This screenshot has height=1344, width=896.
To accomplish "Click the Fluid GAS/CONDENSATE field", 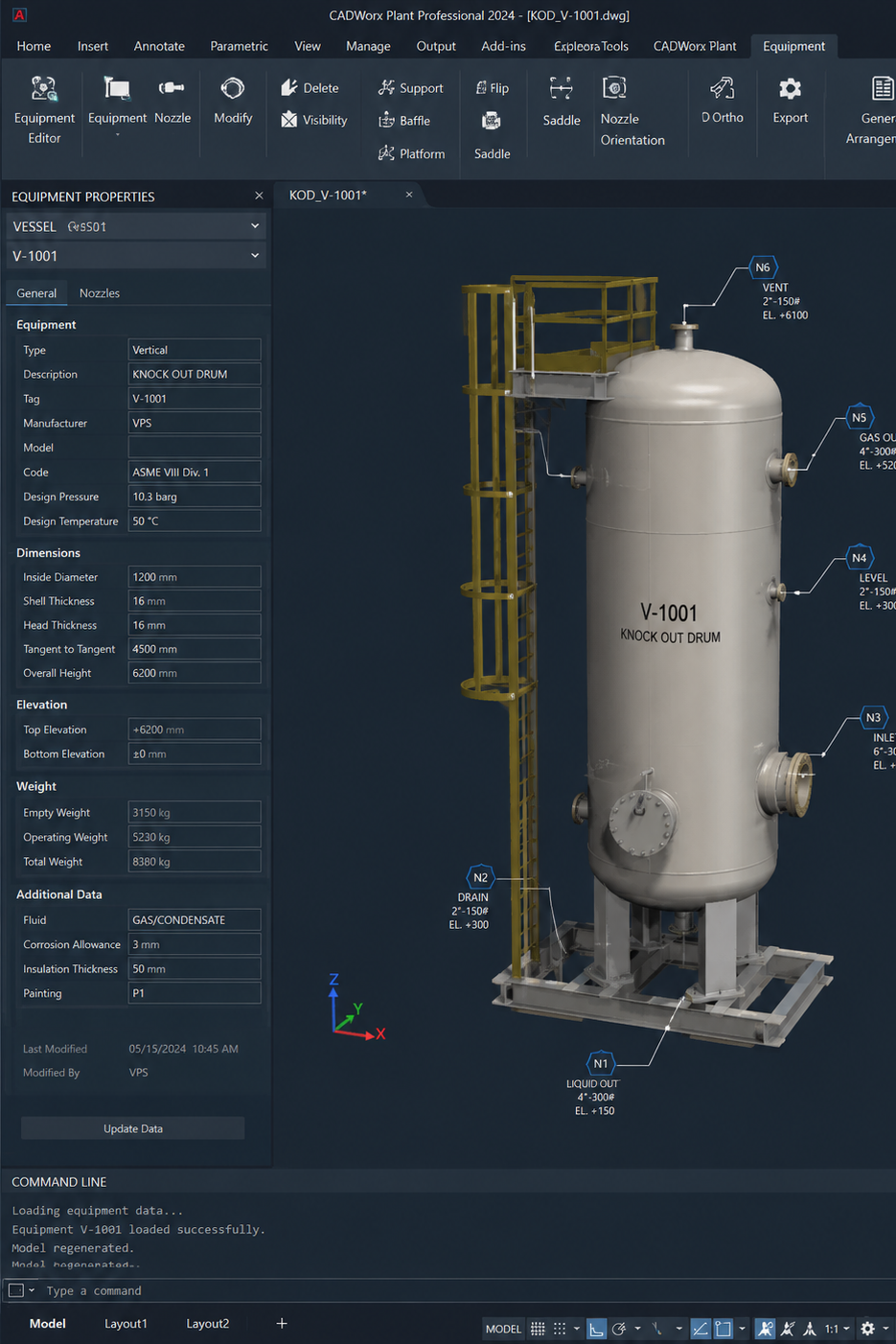I will point(195,919).
